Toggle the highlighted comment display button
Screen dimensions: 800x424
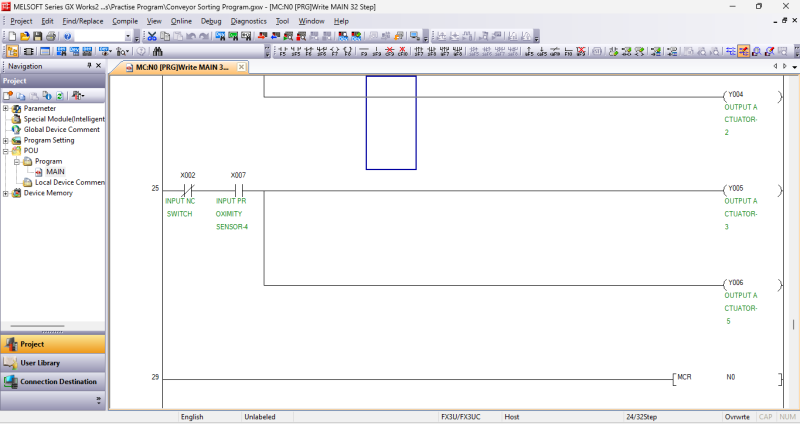point(743,51)
